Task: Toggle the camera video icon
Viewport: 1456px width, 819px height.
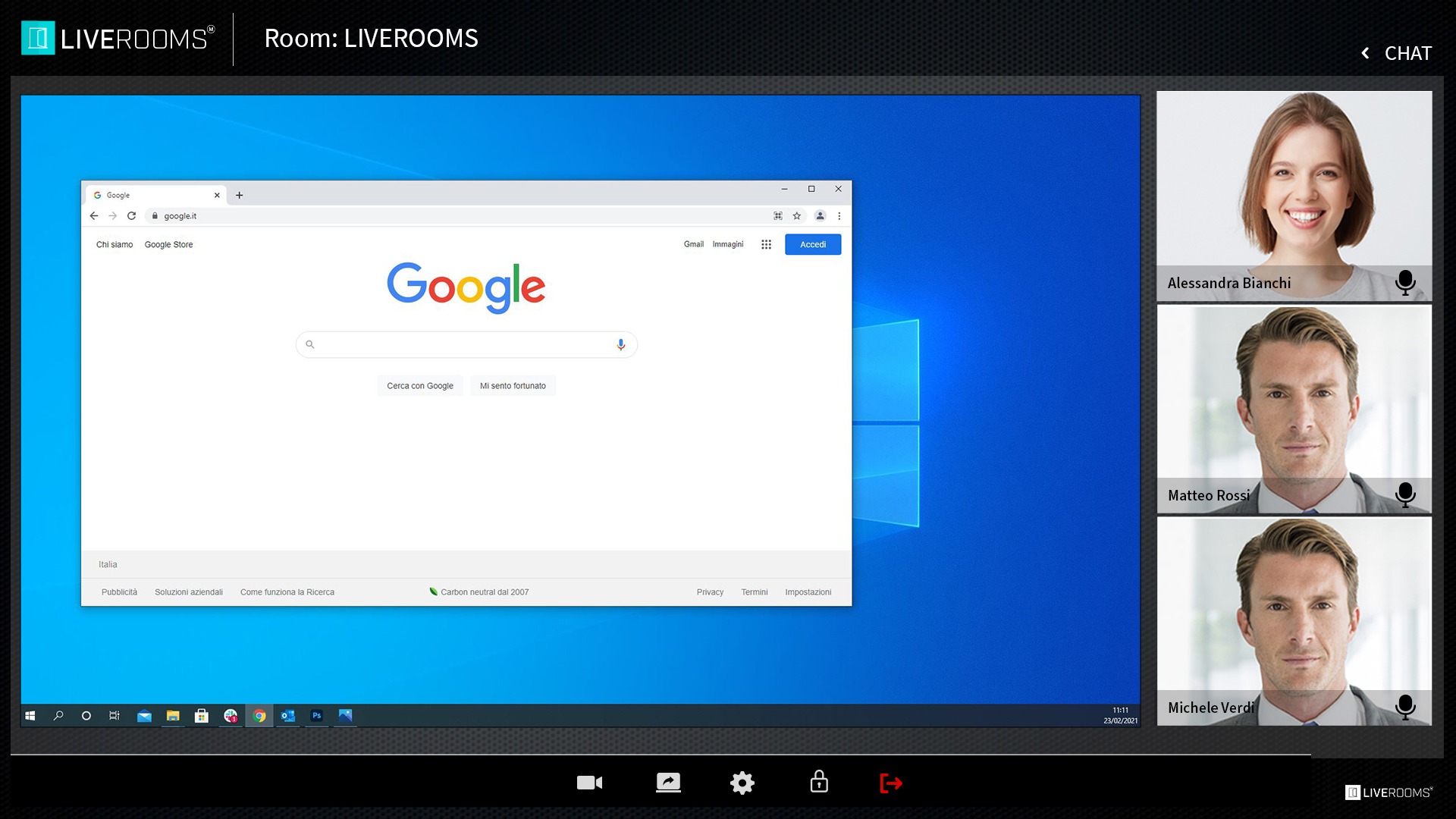Action: tap(589, 783)
